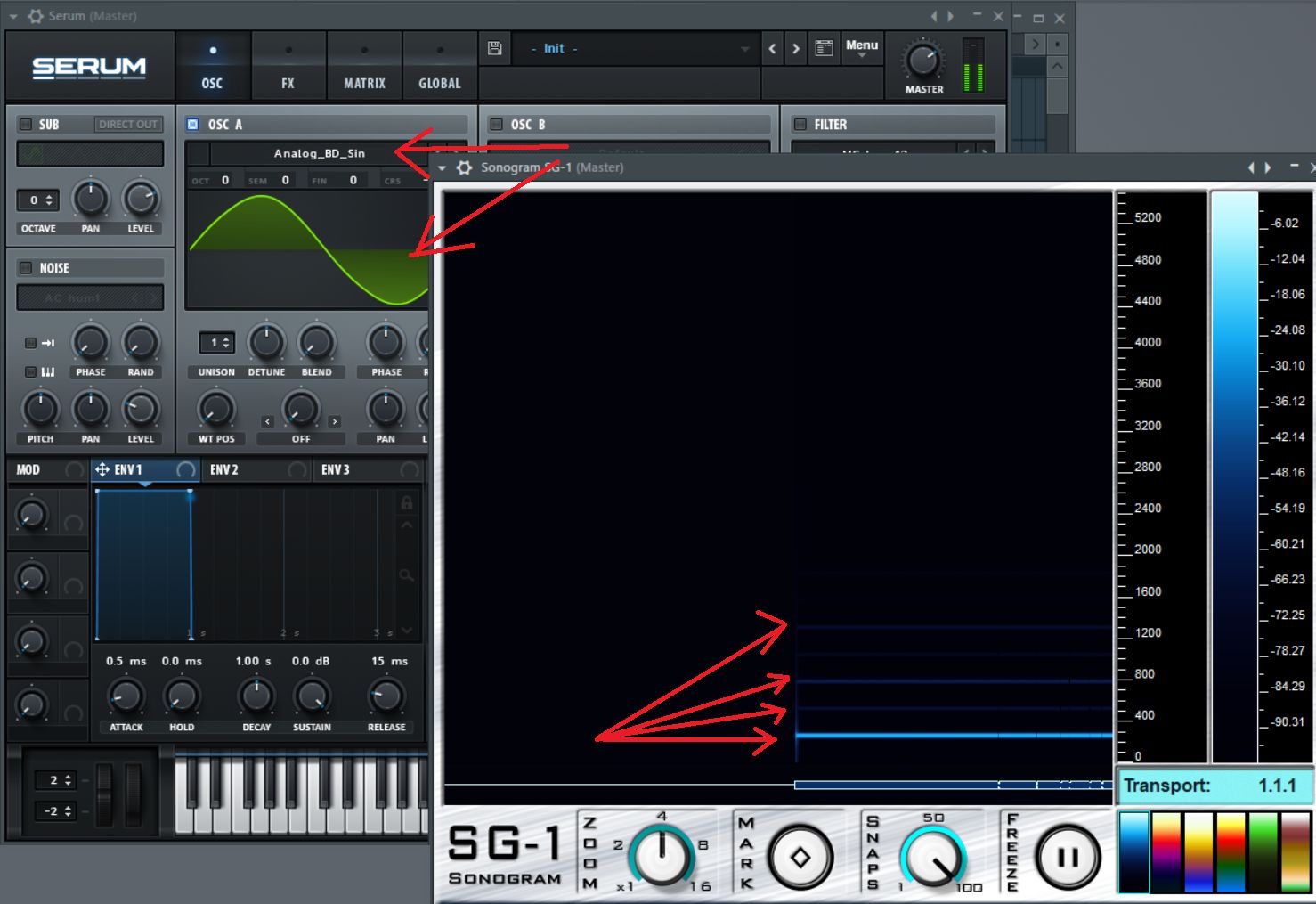Click the next arrow on AC hum1 noise sample
The width and height of the screenshot is (1316, 904).
click(x=154, y=297)
